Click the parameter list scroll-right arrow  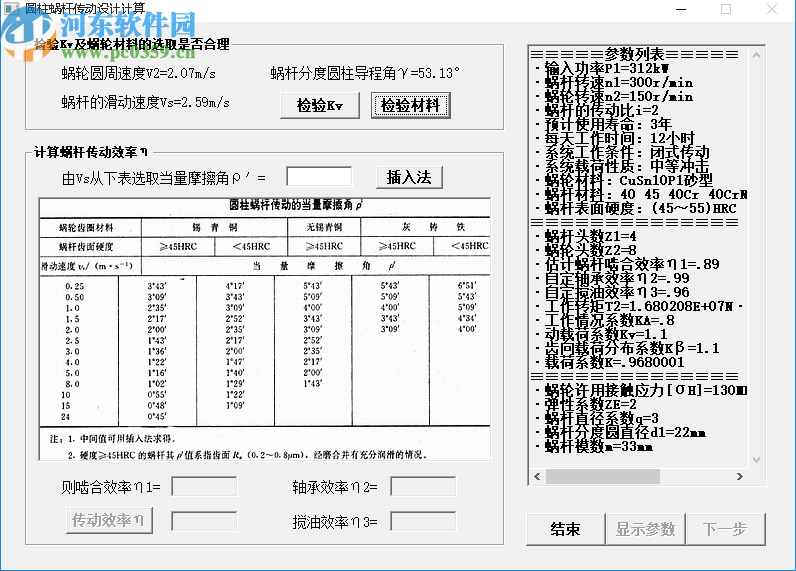(x=740, y=477)
